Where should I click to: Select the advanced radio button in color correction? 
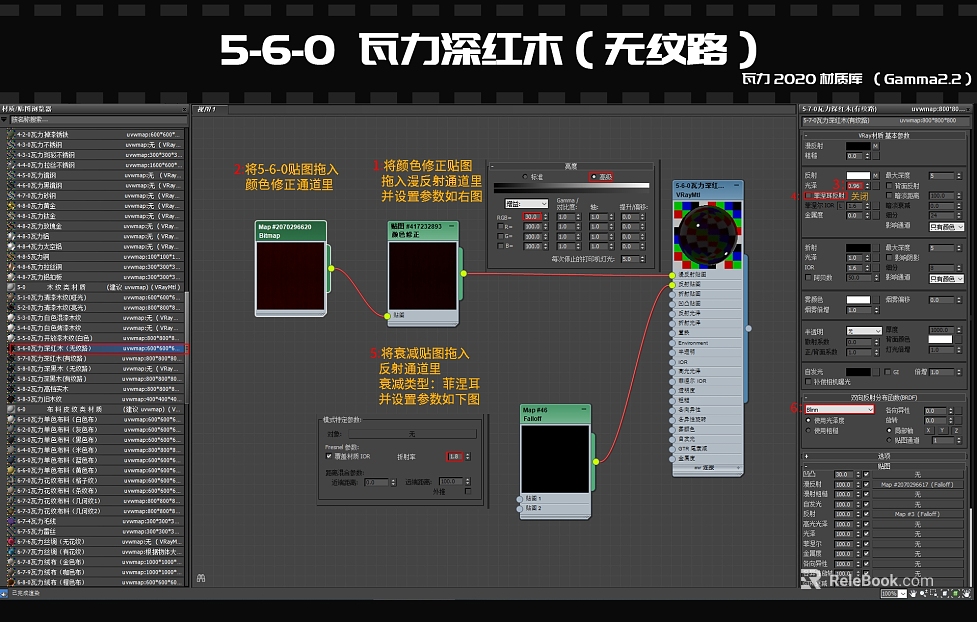pos(593,177)
